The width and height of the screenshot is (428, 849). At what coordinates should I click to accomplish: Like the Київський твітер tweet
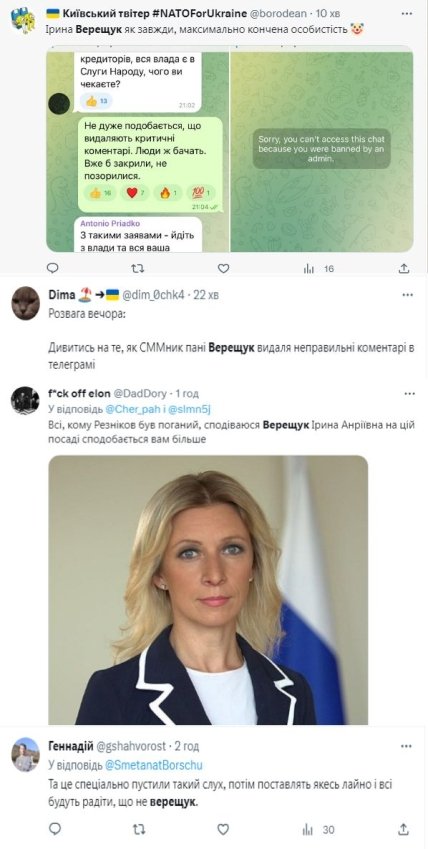point(223,267)
